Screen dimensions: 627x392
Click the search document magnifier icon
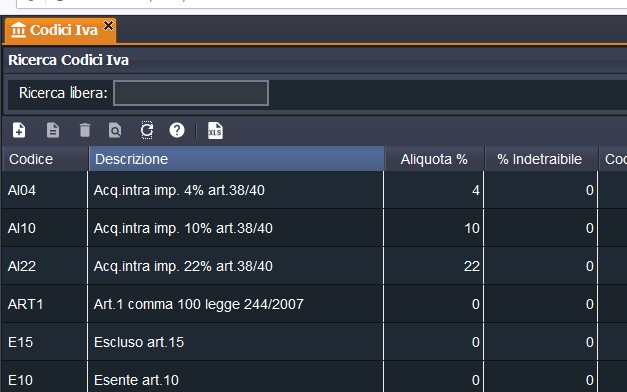(115, 130)
